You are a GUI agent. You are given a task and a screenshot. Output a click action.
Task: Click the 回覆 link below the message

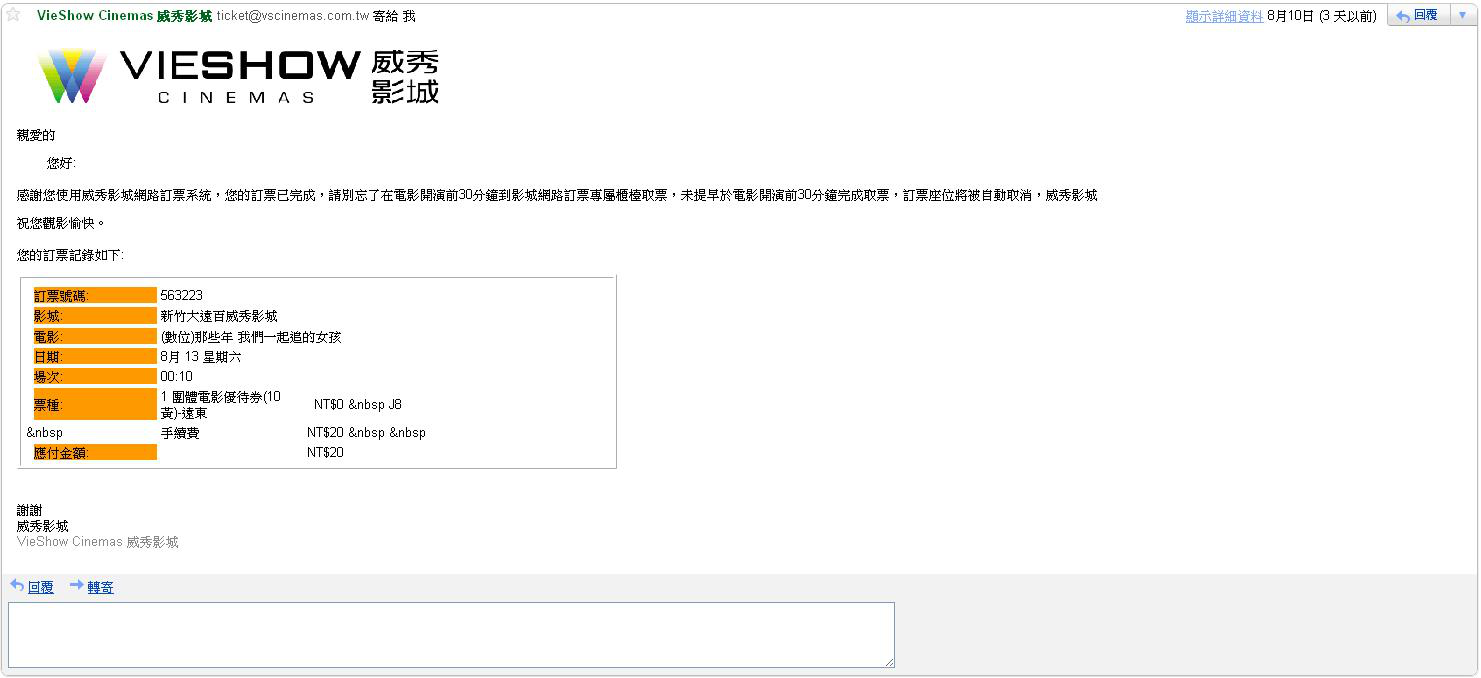(41, 588)
